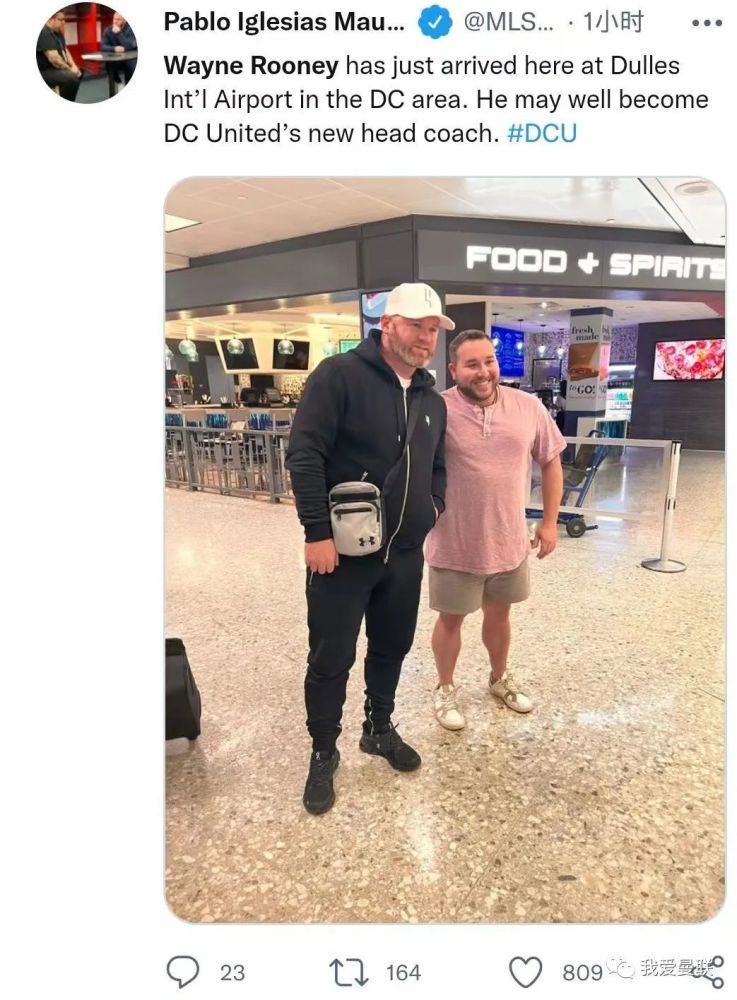Image resolution: width=737 pixels, height=1000 pixels.
Task: Open the airport photo attached to tweet
Action: point(444,550)
